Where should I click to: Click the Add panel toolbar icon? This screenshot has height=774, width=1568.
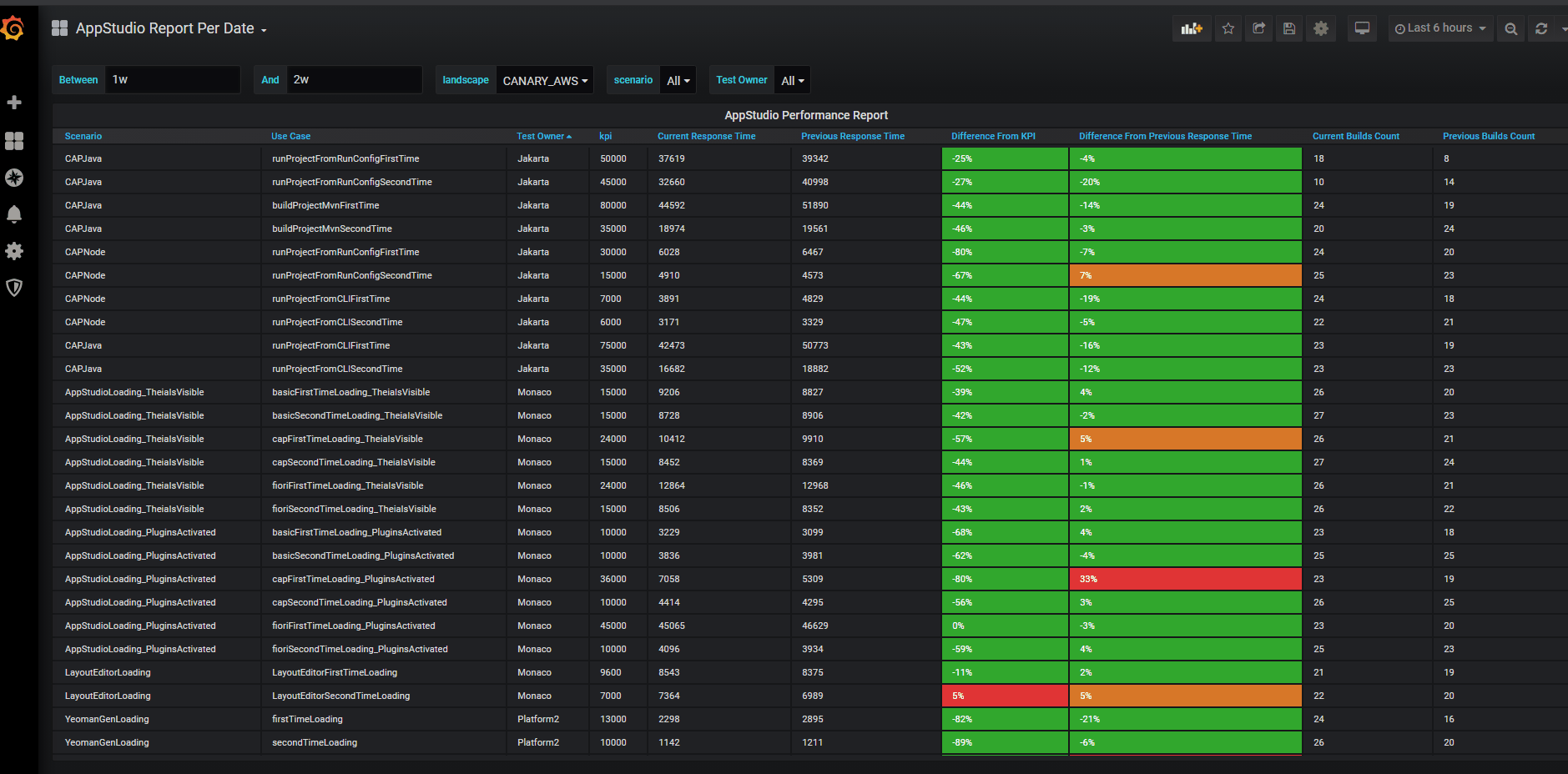[1192, 28]
